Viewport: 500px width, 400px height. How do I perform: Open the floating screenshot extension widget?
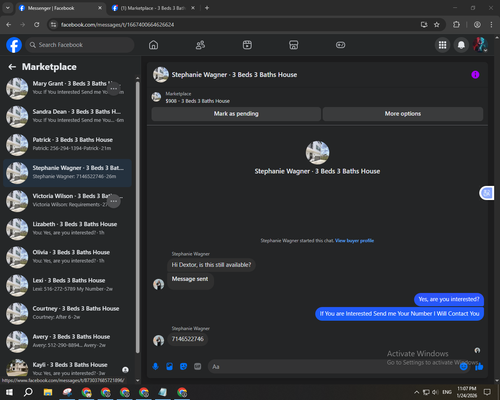pyautogui.click(x=487, y=193)
